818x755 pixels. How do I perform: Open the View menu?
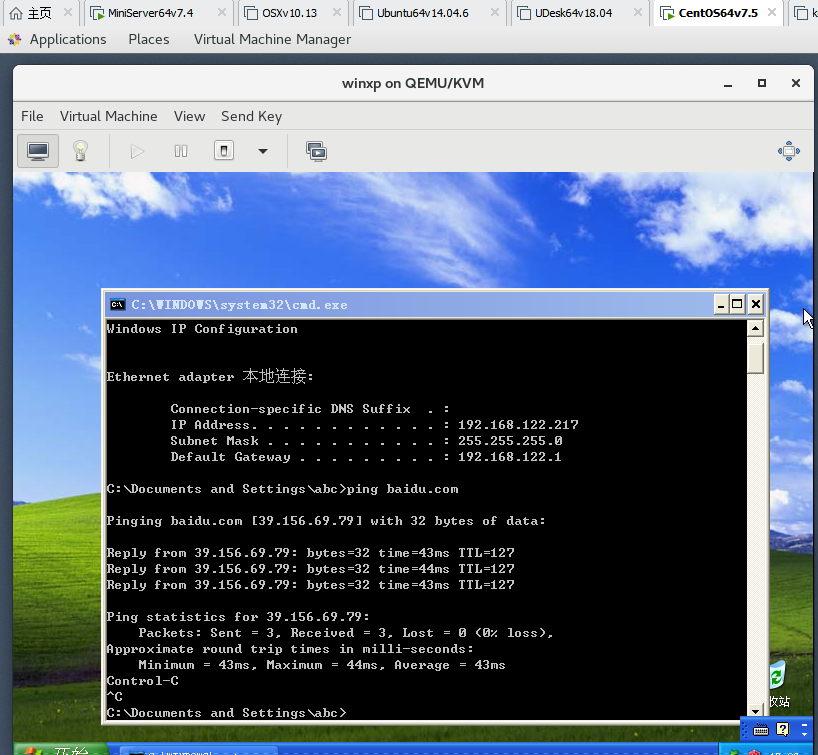click(189, 116)
